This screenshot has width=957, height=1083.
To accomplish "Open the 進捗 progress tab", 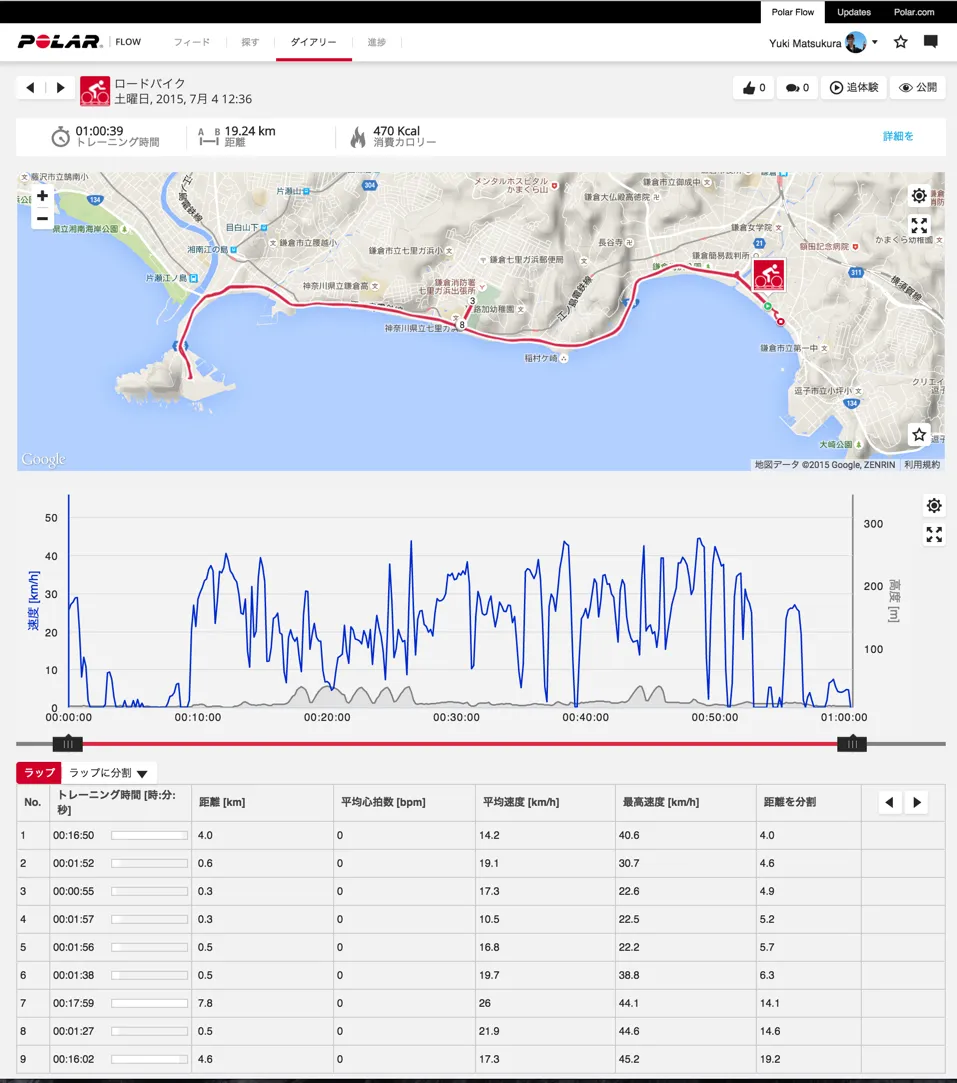I will click(x=376, y=42).
